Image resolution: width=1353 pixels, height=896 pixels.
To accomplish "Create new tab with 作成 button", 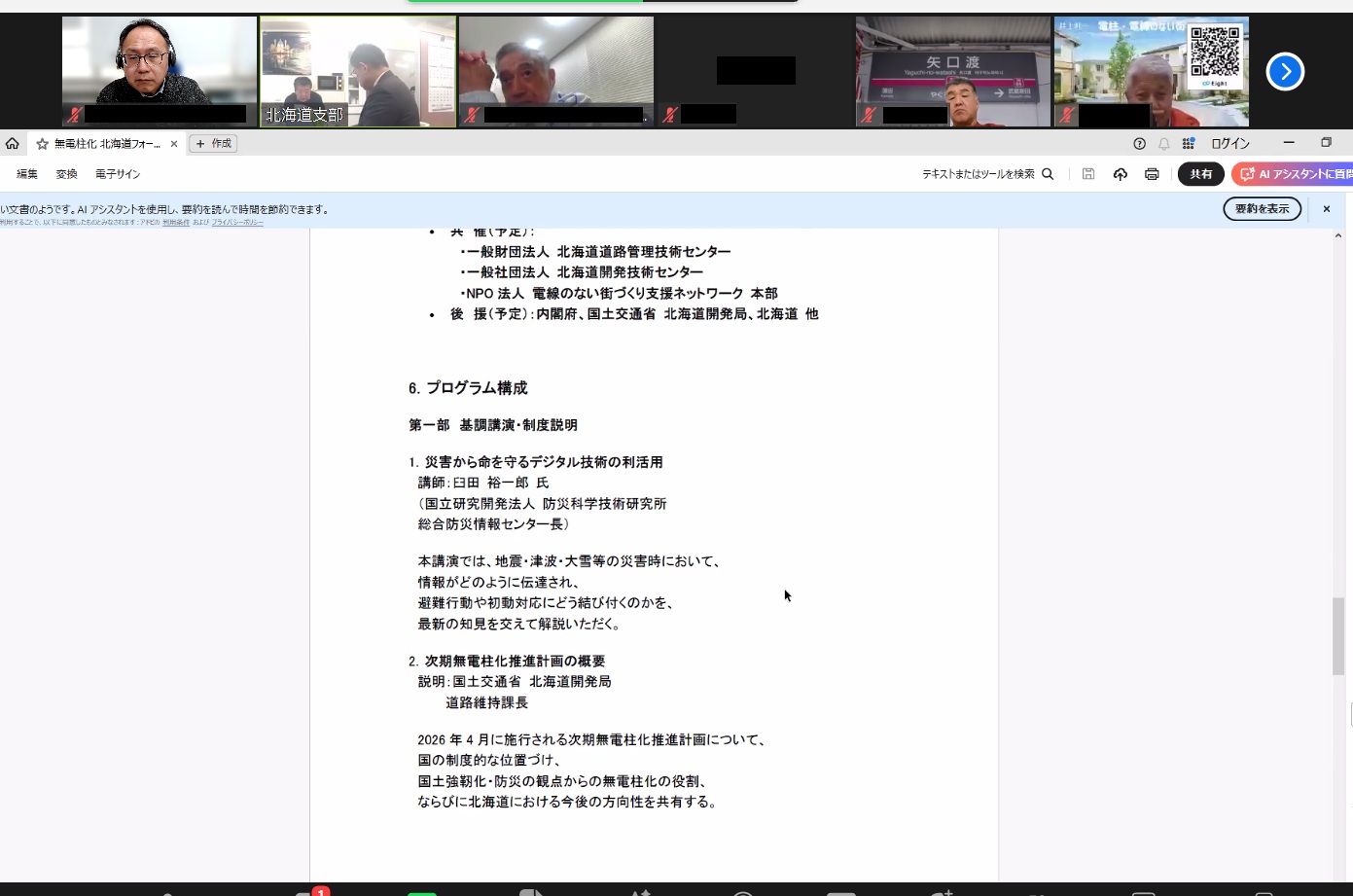I will coord(214,144).
